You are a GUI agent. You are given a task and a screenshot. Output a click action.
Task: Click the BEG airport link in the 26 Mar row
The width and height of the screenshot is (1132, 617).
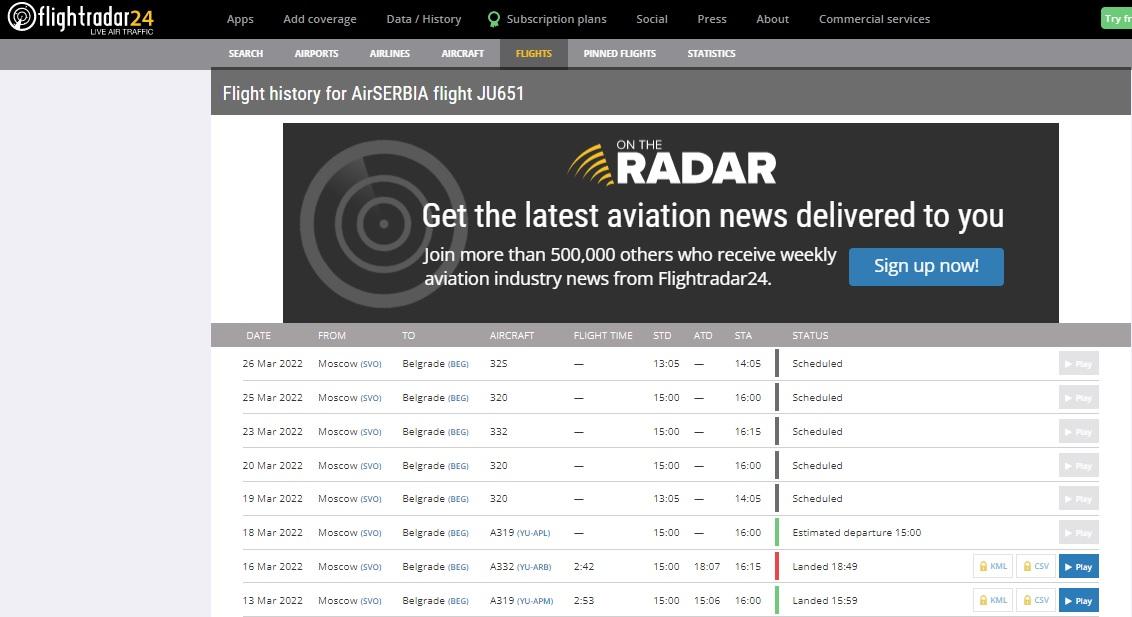458,364
